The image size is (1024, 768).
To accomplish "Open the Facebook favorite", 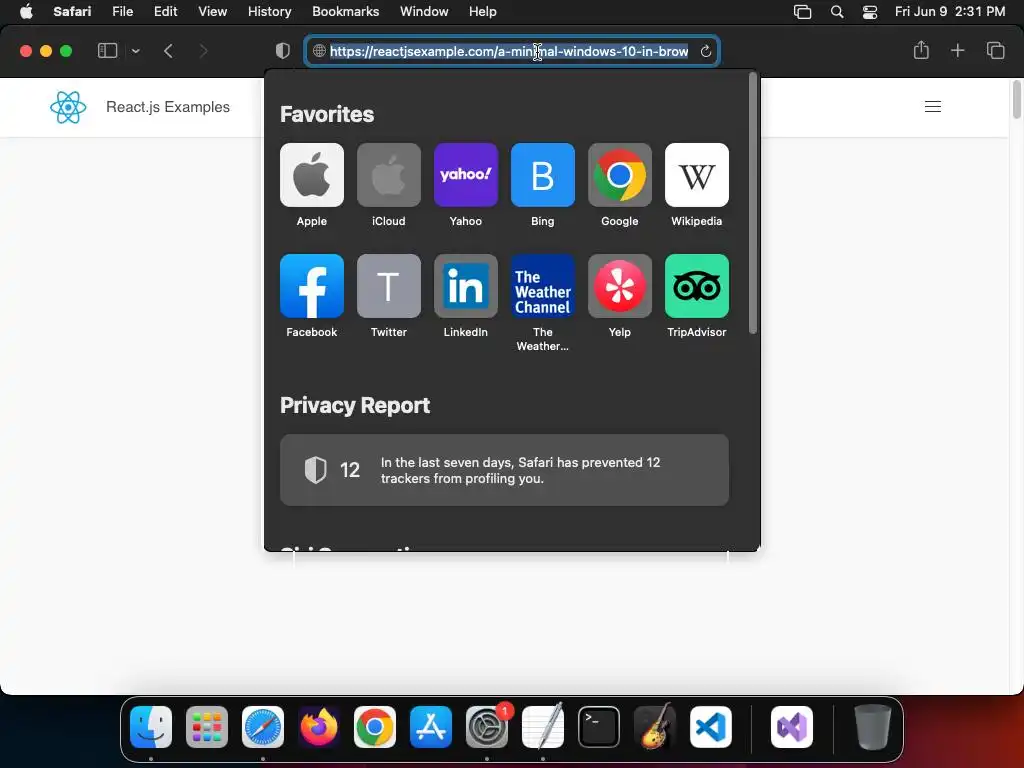I will [x=312, y=286].
